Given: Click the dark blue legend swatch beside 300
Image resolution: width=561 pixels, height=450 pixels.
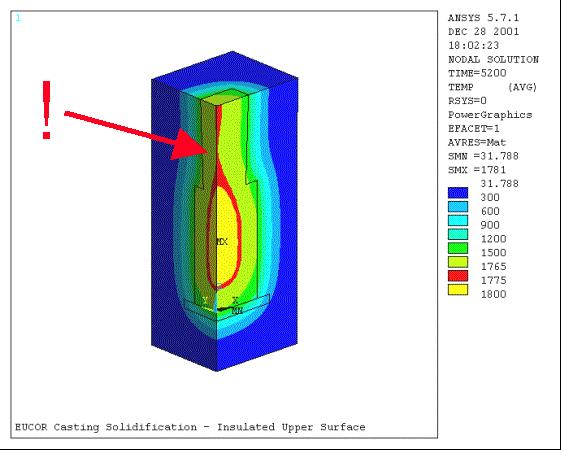Looking at the screenshot, I should [458, 193].
